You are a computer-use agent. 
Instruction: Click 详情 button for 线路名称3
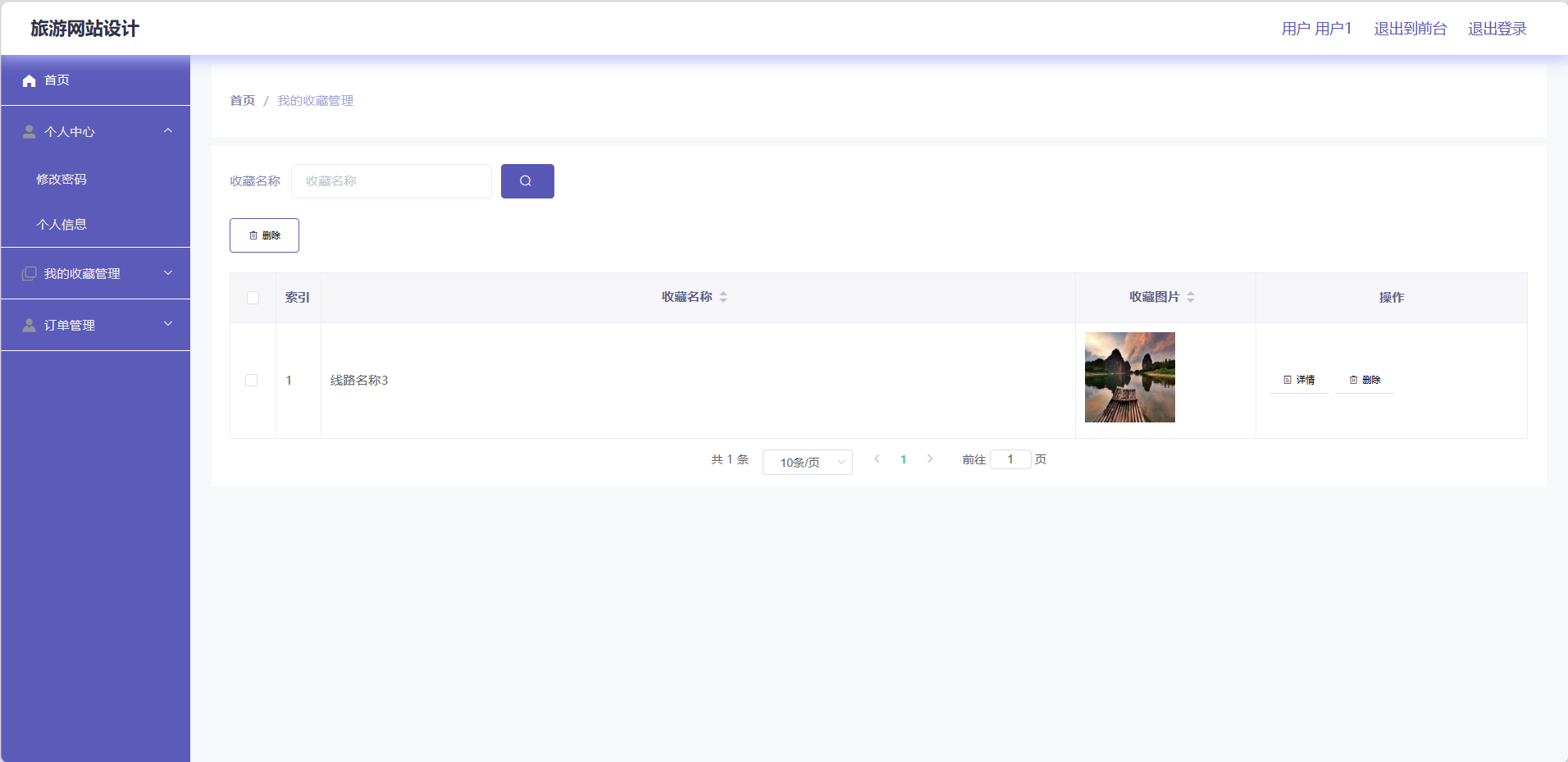(x=1299, y=380)
